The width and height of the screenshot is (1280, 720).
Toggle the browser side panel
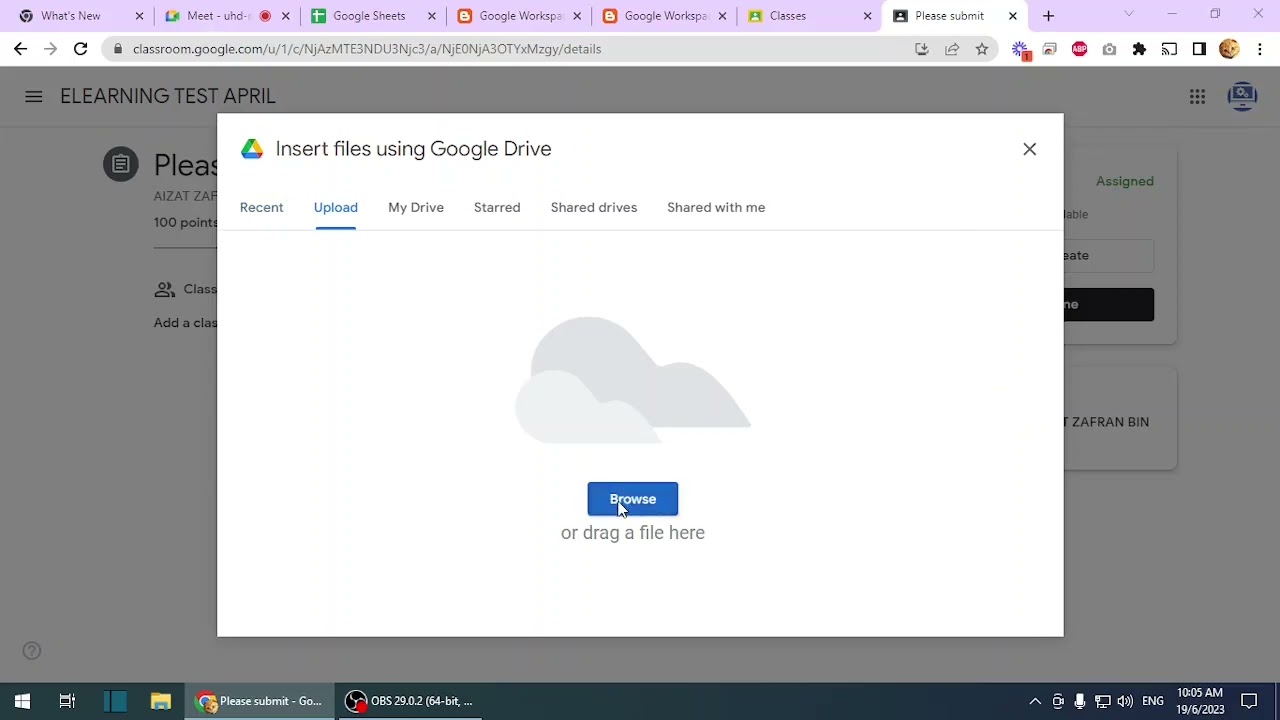(x=1199, y=49)
